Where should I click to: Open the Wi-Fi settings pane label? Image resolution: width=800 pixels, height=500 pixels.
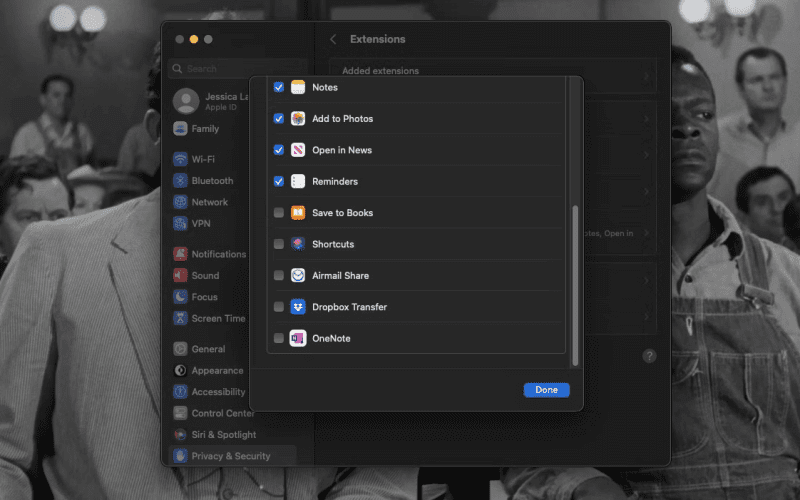pos(203,159)
